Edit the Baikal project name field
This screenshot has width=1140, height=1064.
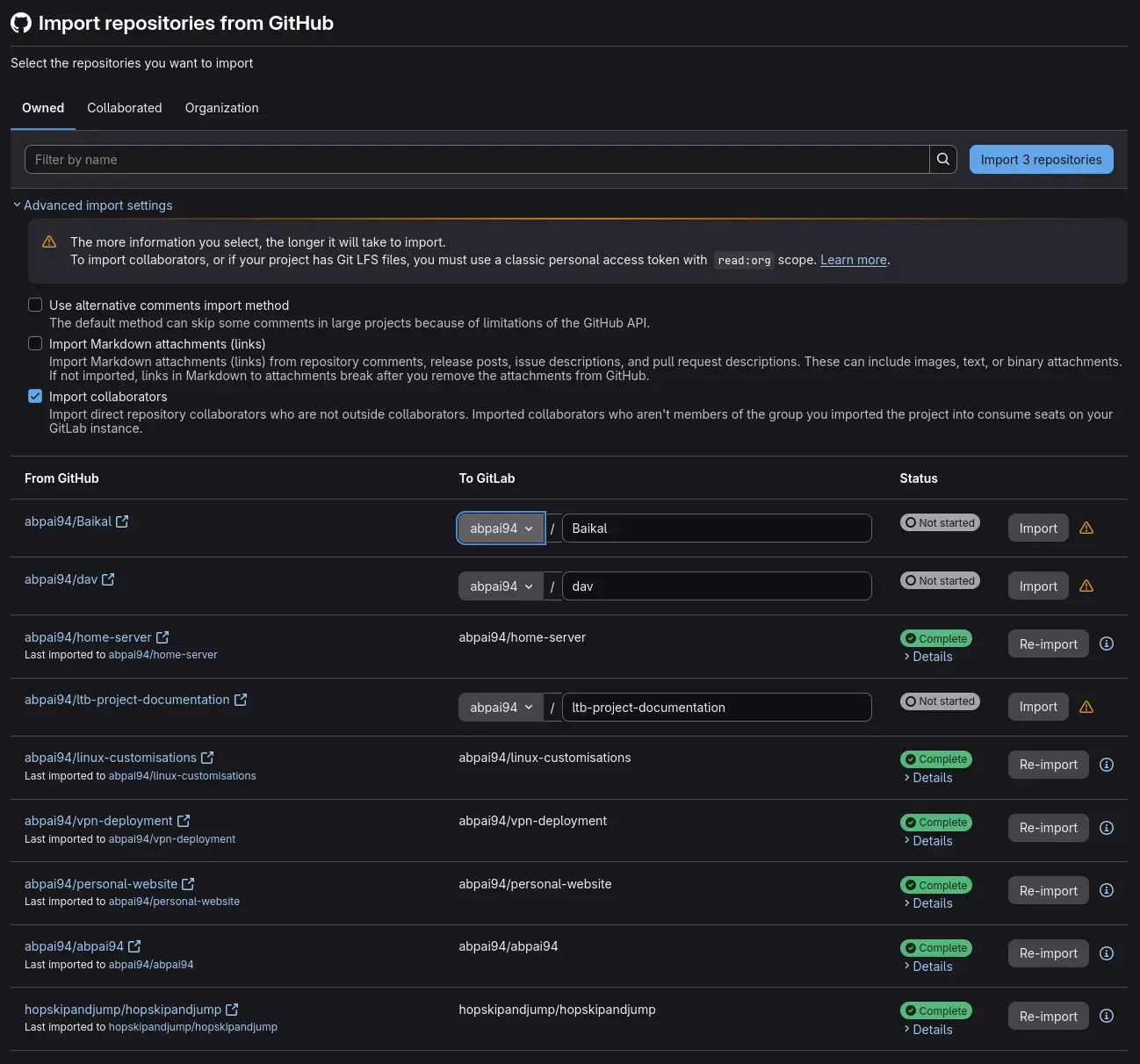tap(717, 528)
